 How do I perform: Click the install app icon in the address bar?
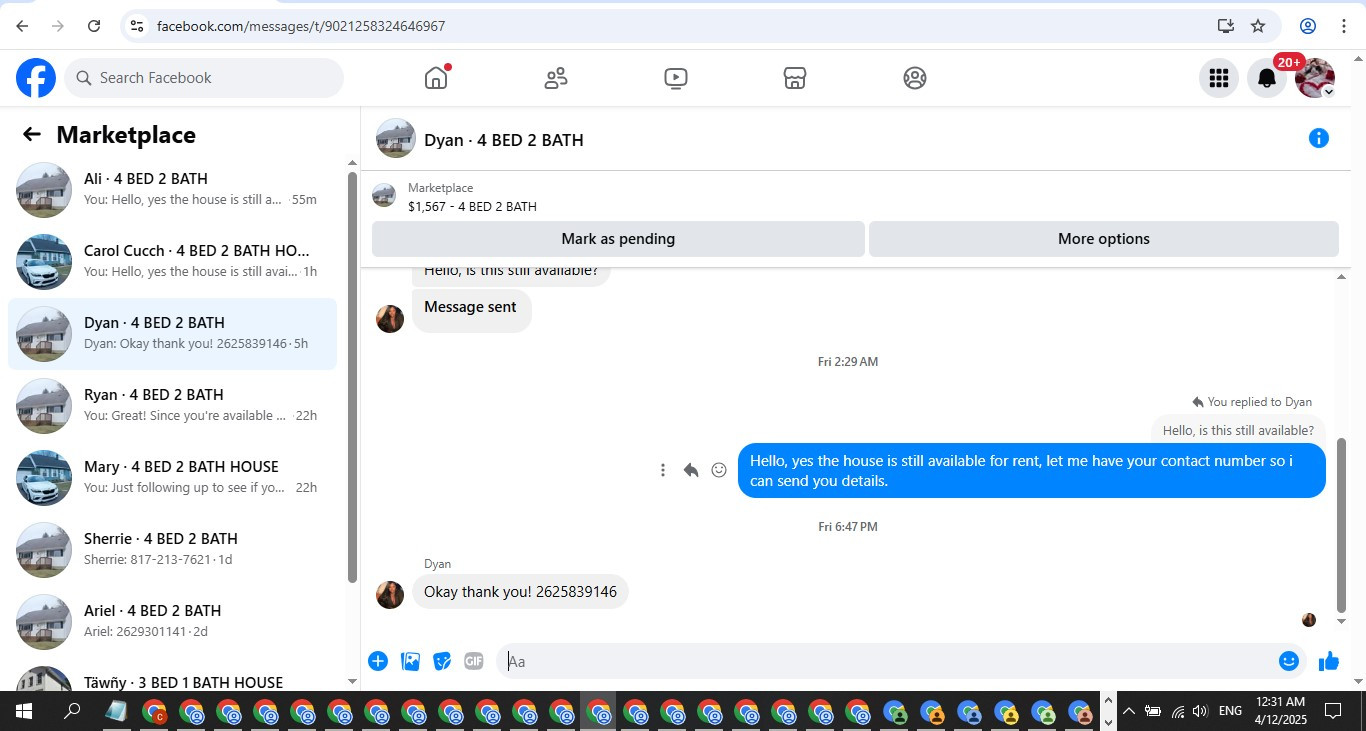1225,26
